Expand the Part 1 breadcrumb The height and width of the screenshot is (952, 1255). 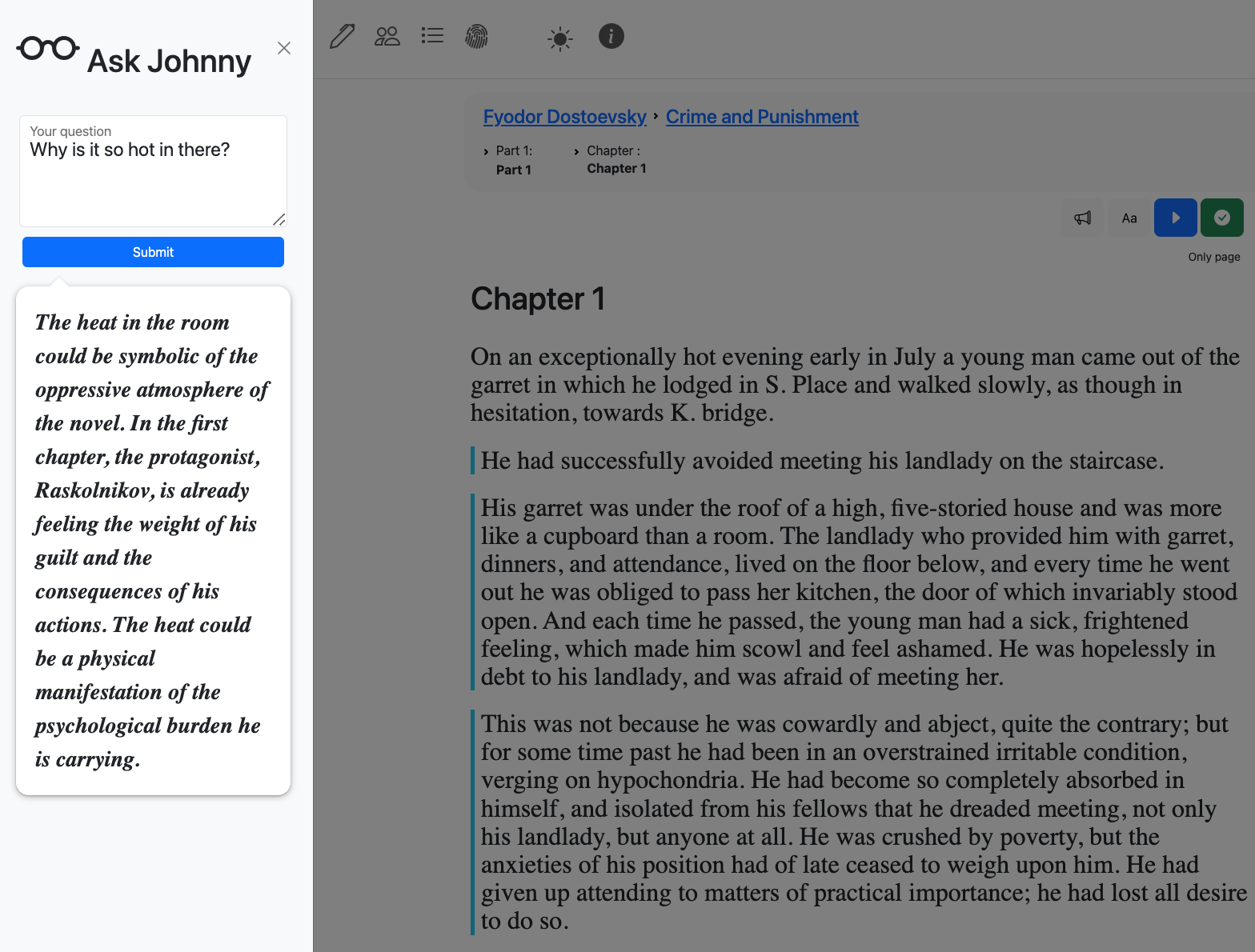coord(508,160)
